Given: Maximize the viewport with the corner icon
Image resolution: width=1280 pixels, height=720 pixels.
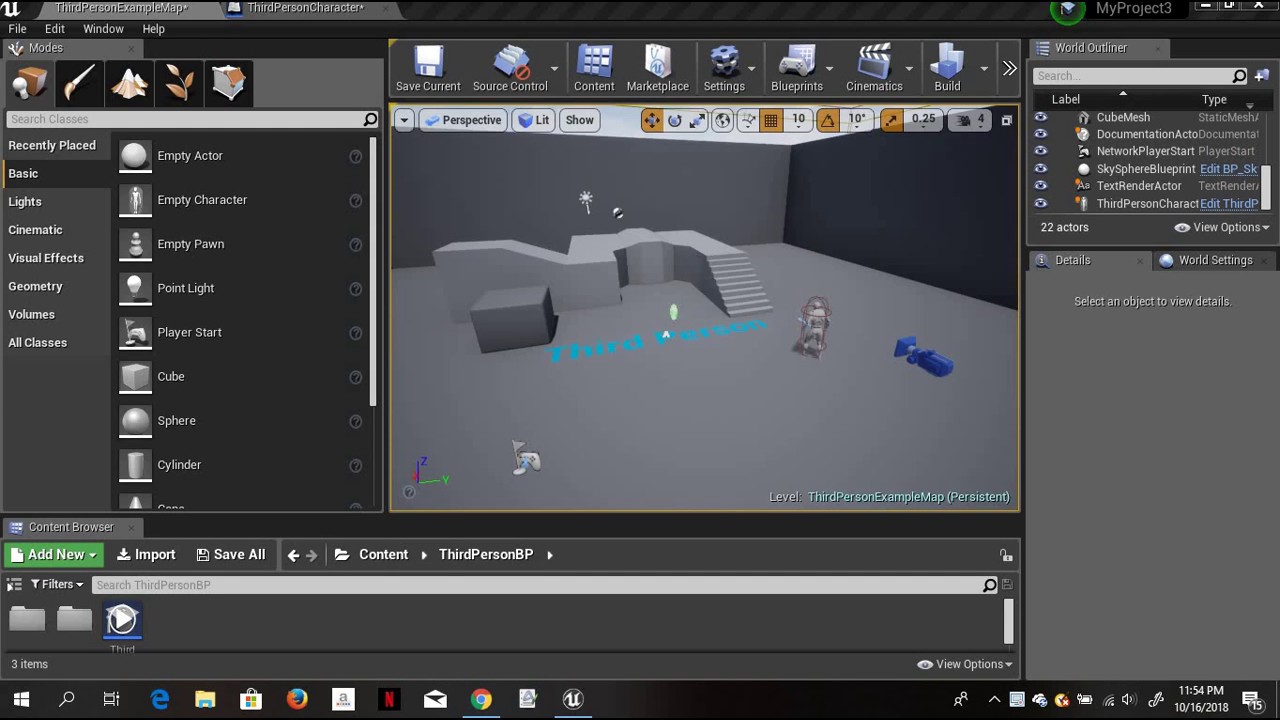Looking at the screenshot, I should (x=1006, y=120).
